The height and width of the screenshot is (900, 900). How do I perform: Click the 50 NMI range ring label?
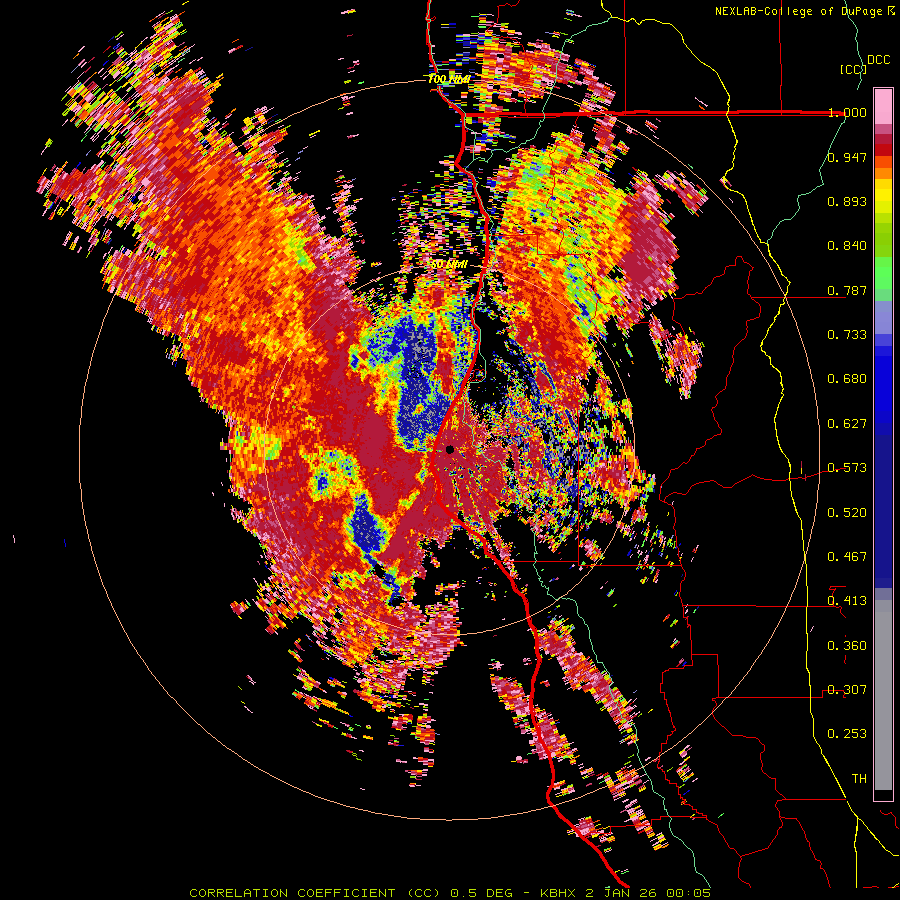[x=448, y=265]
